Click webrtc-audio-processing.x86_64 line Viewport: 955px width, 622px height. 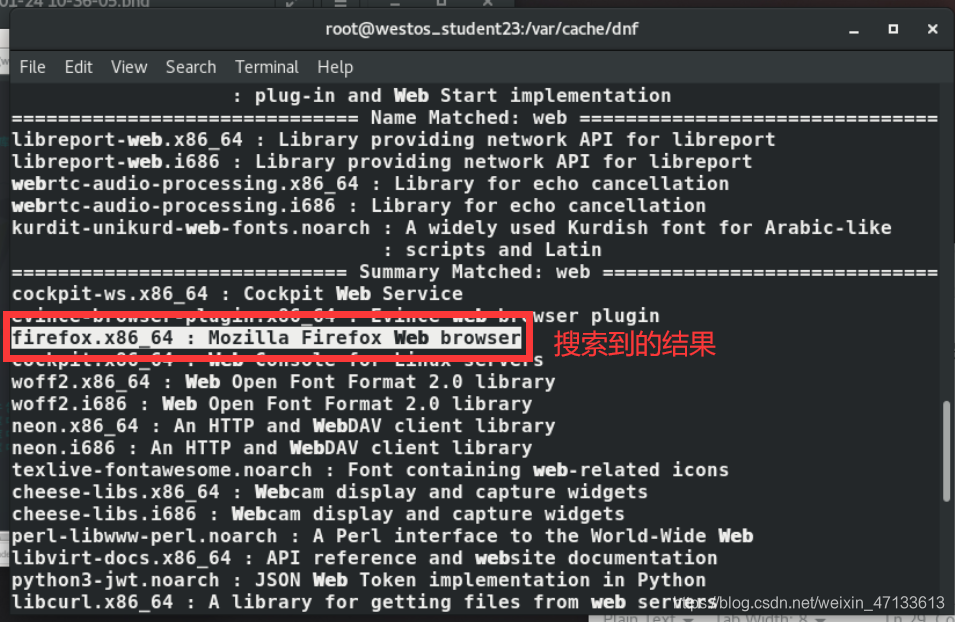pos(370,183)
